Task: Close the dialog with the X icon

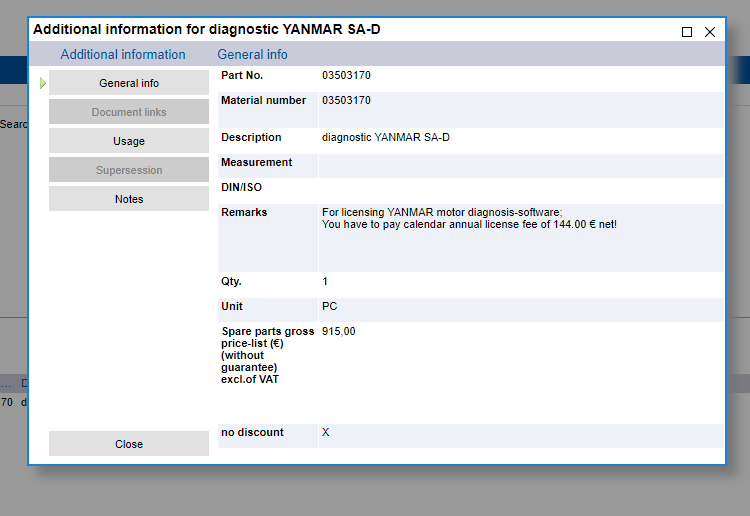Action: pyautogui.click(x=710, y=32)
